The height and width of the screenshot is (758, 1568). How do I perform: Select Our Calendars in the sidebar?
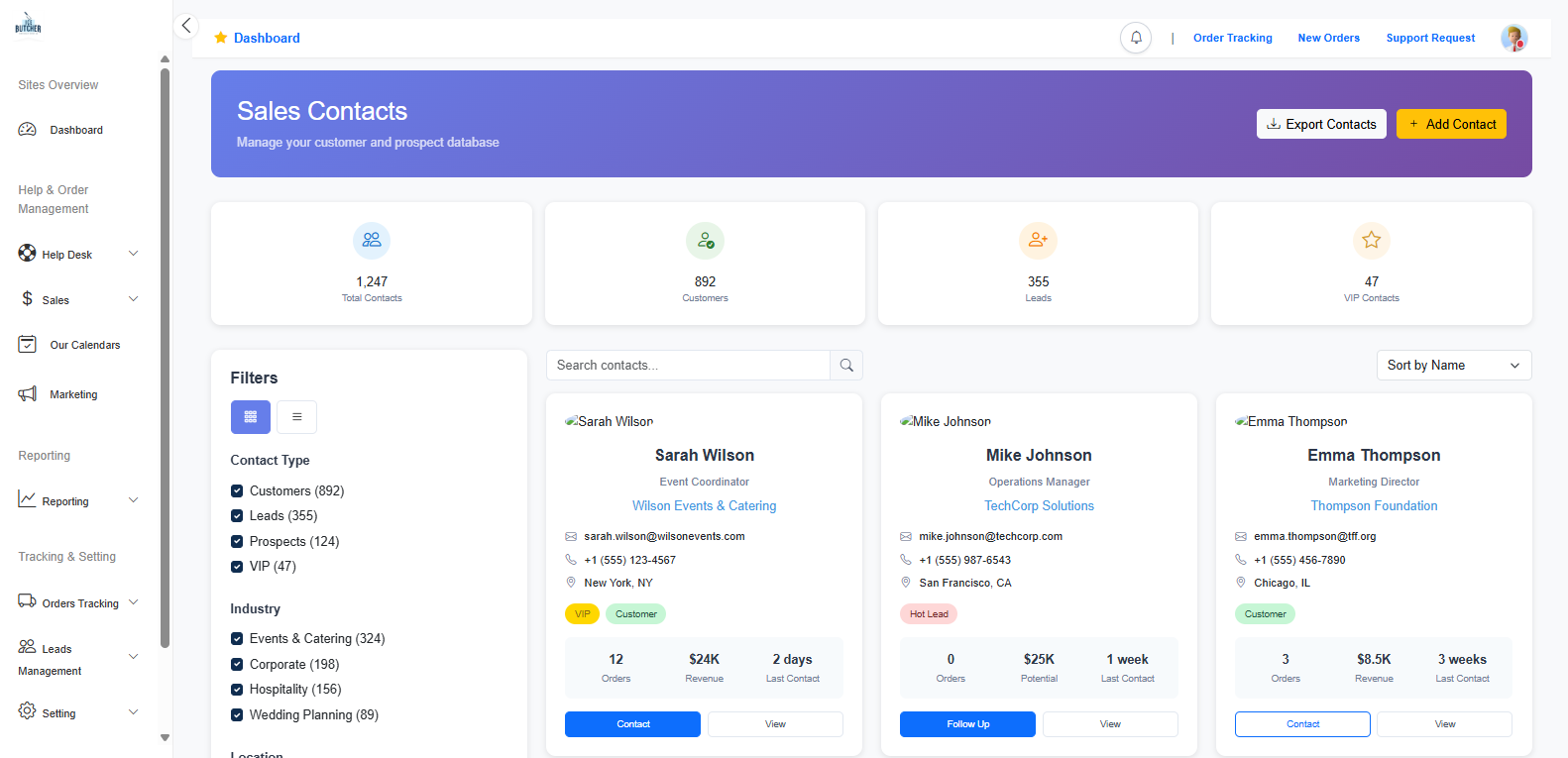[85, 345]
